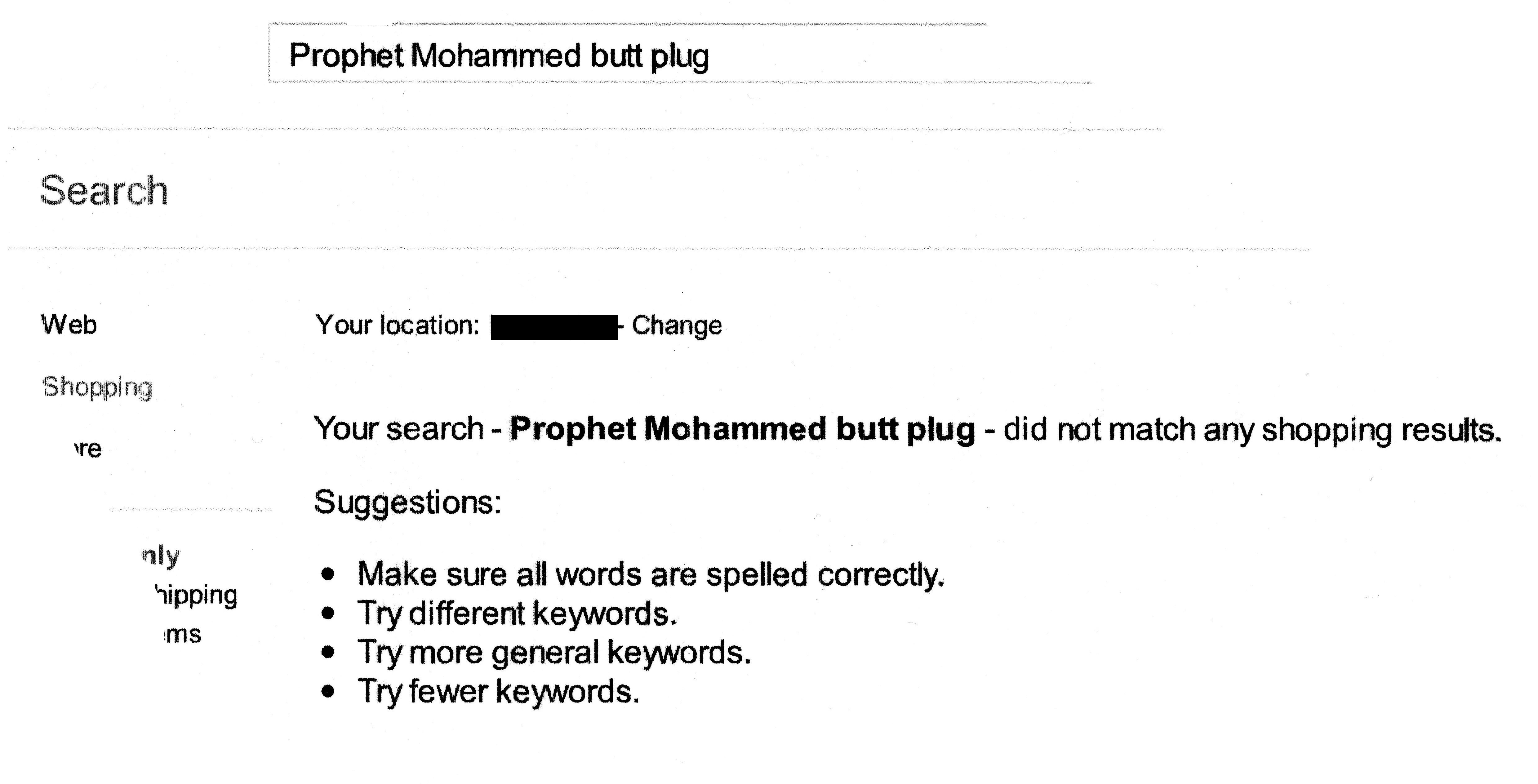
Task: Click the bolded query in no-results message
Action: [x=742, y=429]
